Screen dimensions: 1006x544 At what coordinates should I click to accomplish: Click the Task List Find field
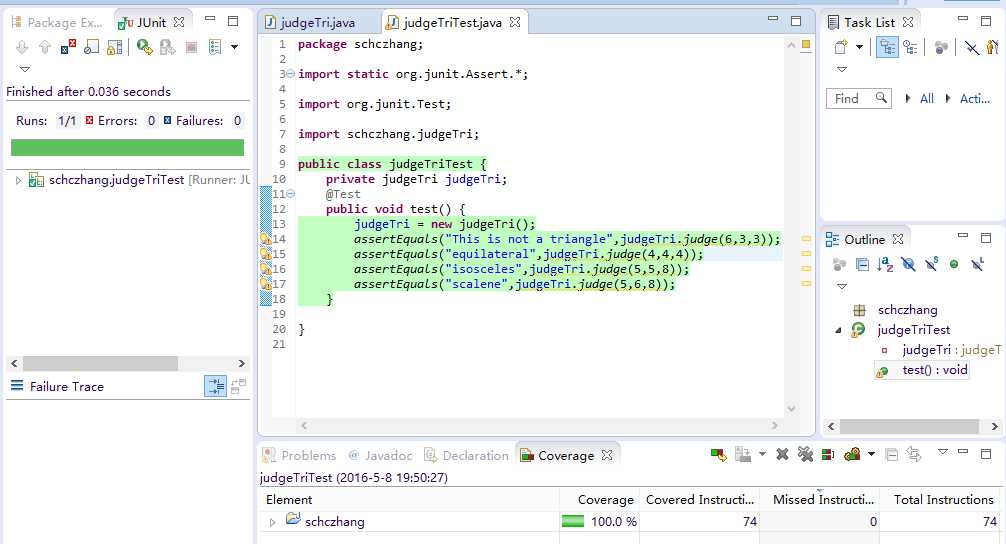(x=858, y=99)
